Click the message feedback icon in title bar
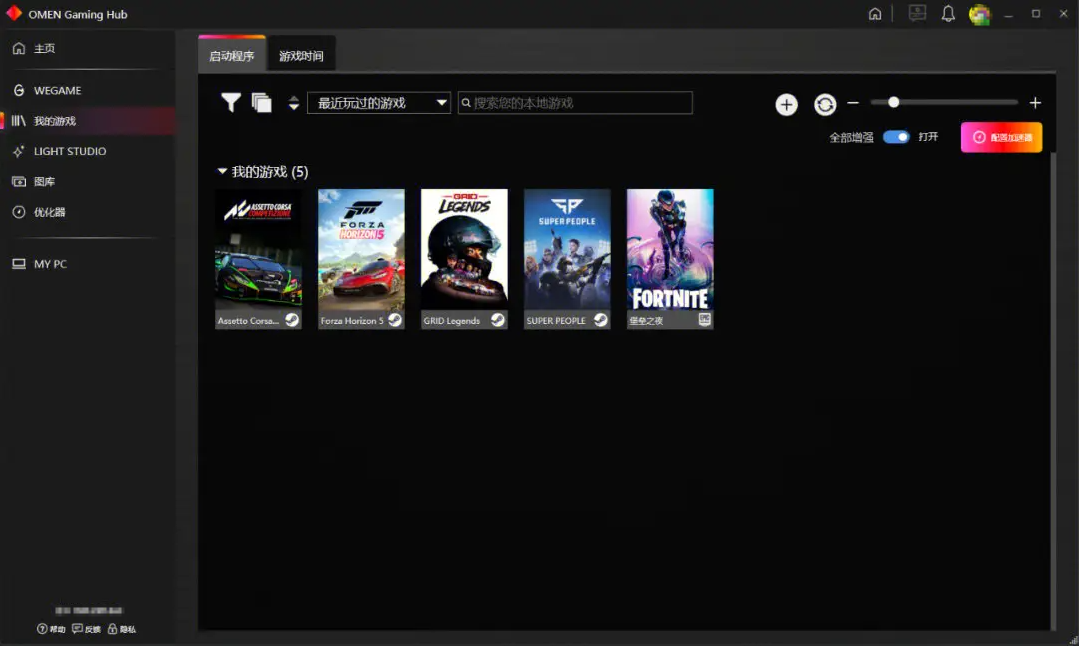The width and height of the screenshot is (1079, 646). pos(916,14)
